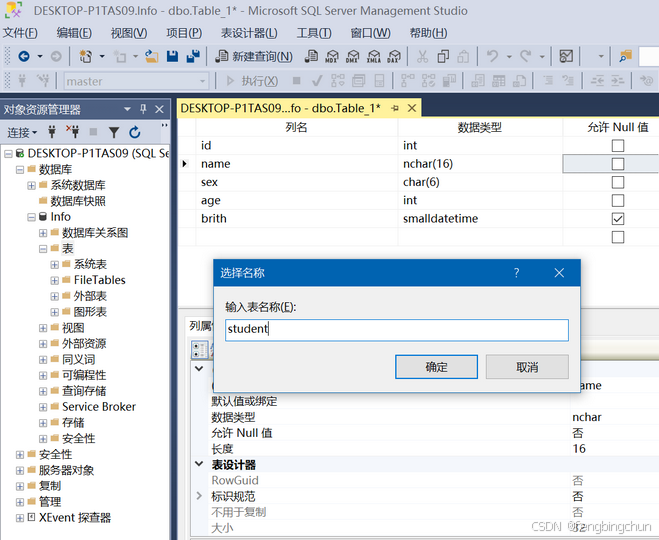Select the smalldatetime data type cell
The height and width of the screenshot is (540, 659).
click(x=480, y=219)
